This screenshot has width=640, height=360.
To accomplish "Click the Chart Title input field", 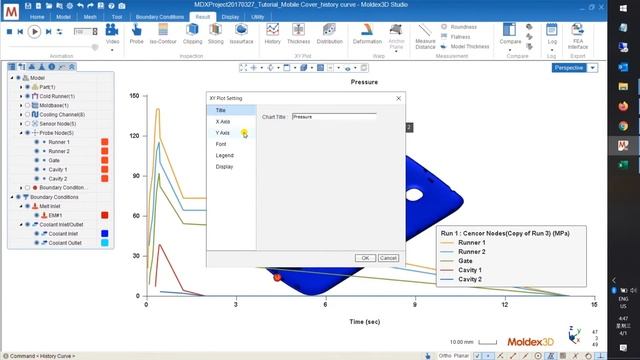I will pyautogui.click(x=334, y=117).
